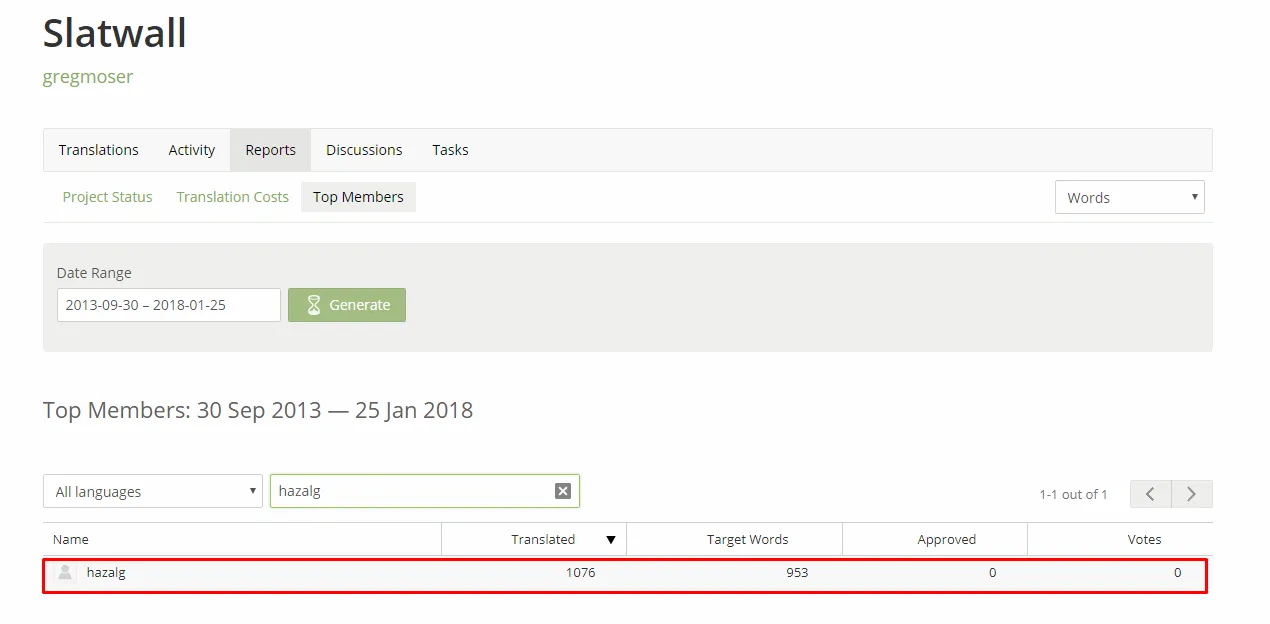Switch to the Activity tab
Screen dimensions: 1270x624
(x=191, y=150)
